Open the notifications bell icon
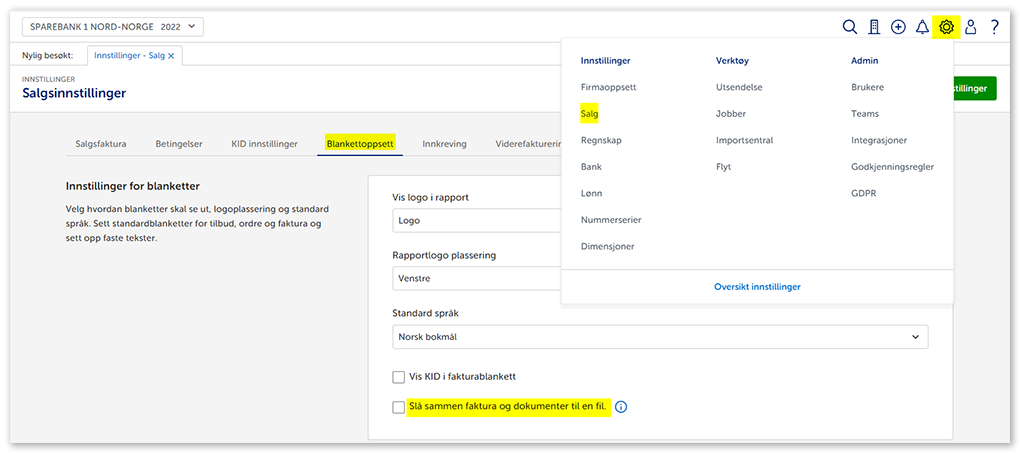The width and height of the screenshot is (1020, 453). tap(922, 27)
